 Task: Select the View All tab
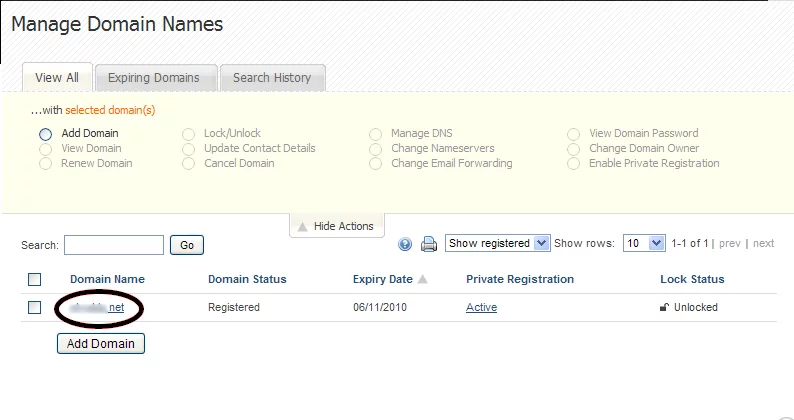click(57, 78)
